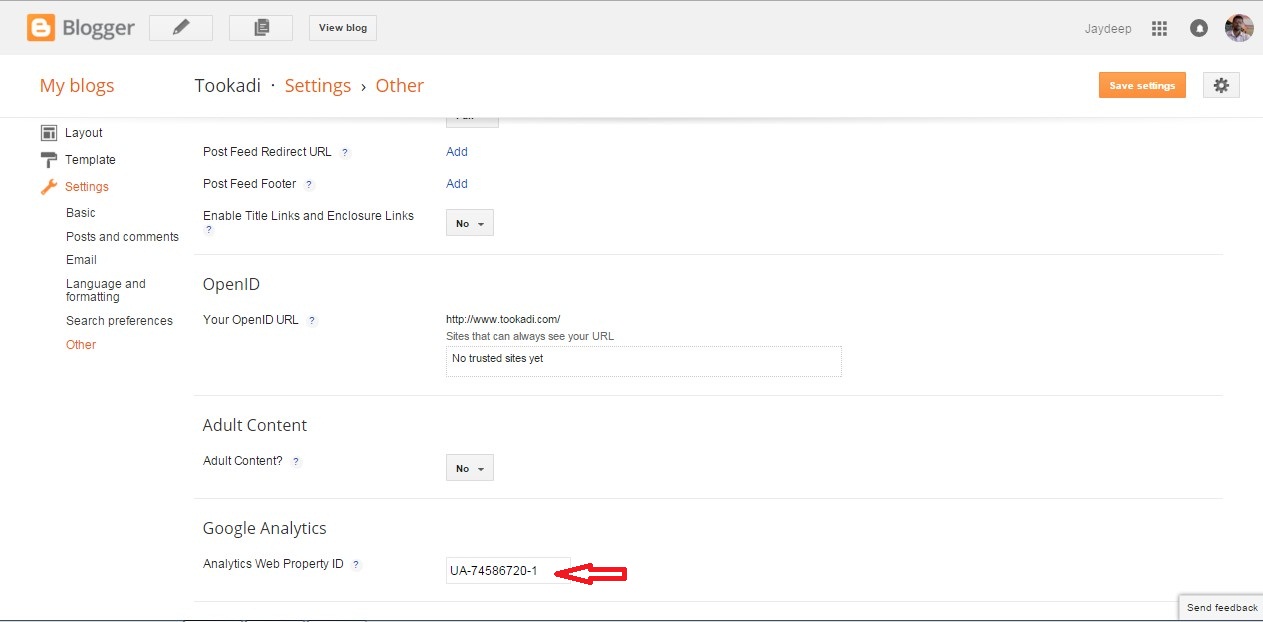
Task: Click the View blog button
Action: (x=343, y=28)
